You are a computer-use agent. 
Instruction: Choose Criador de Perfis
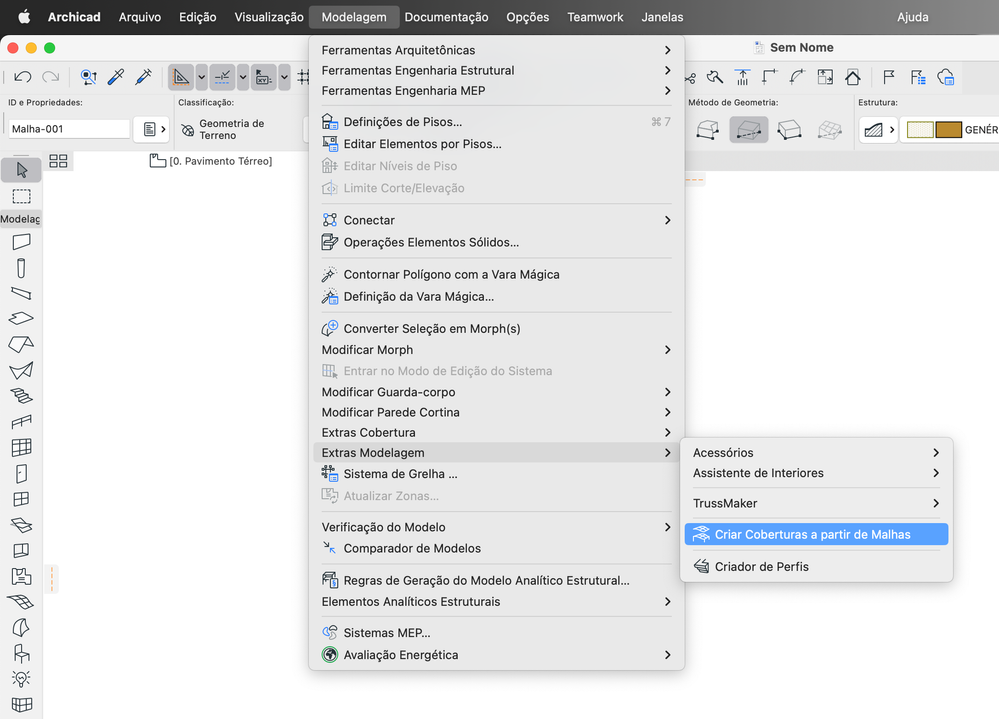click(x=816, y=566)
